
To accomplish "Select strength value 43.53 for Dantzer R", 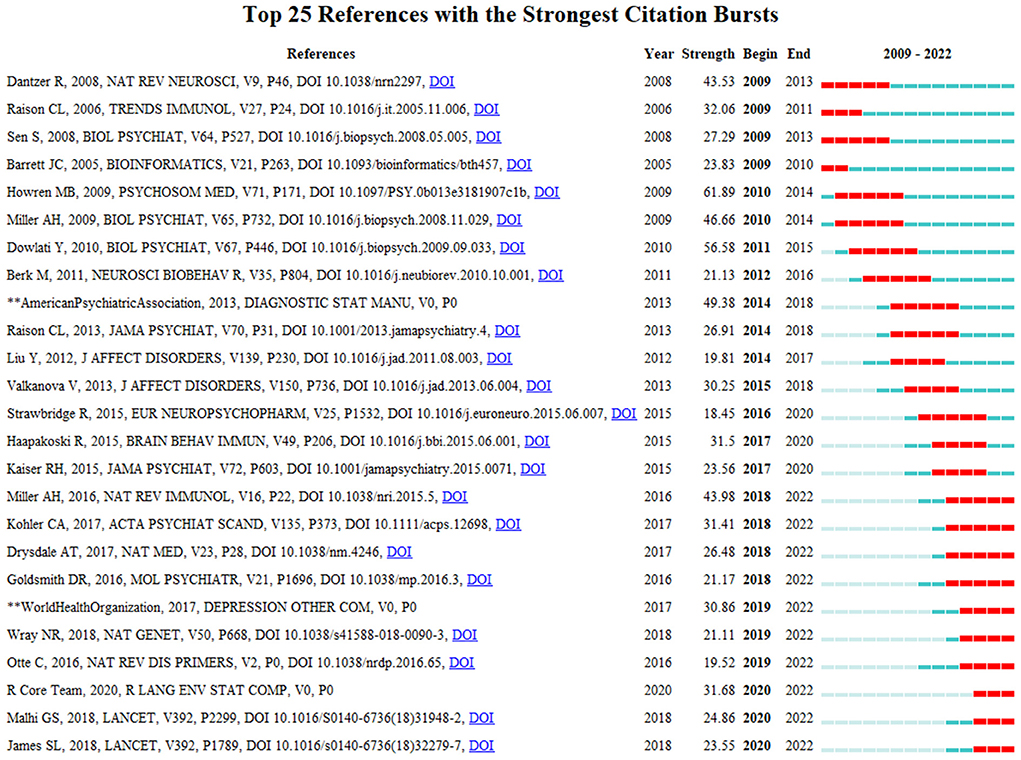I will point(719,81).
